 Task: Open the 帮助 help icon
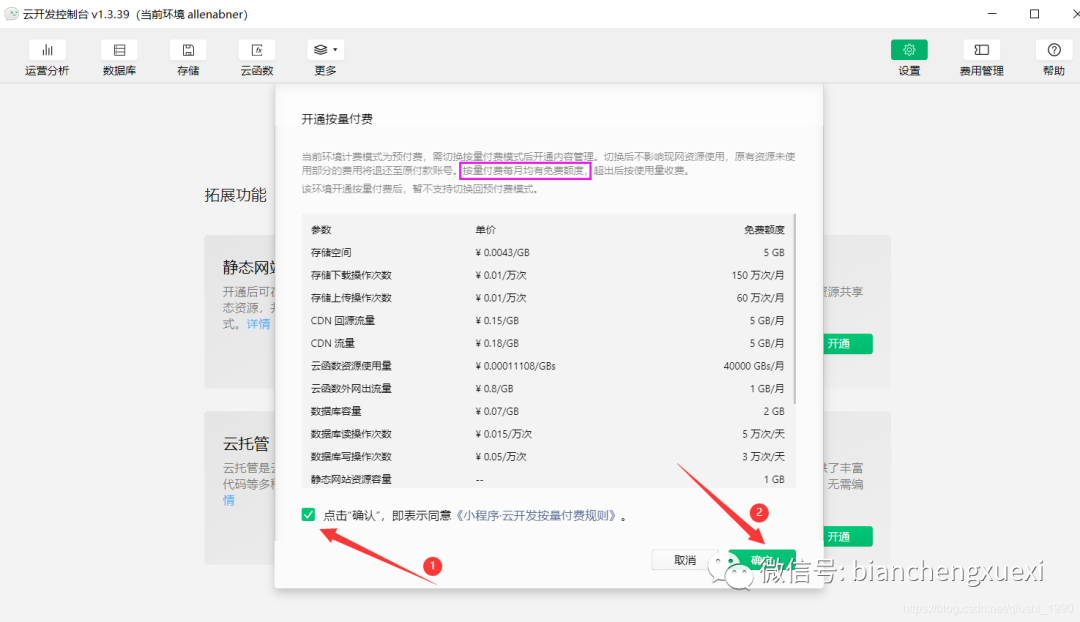coord(1054,58)
